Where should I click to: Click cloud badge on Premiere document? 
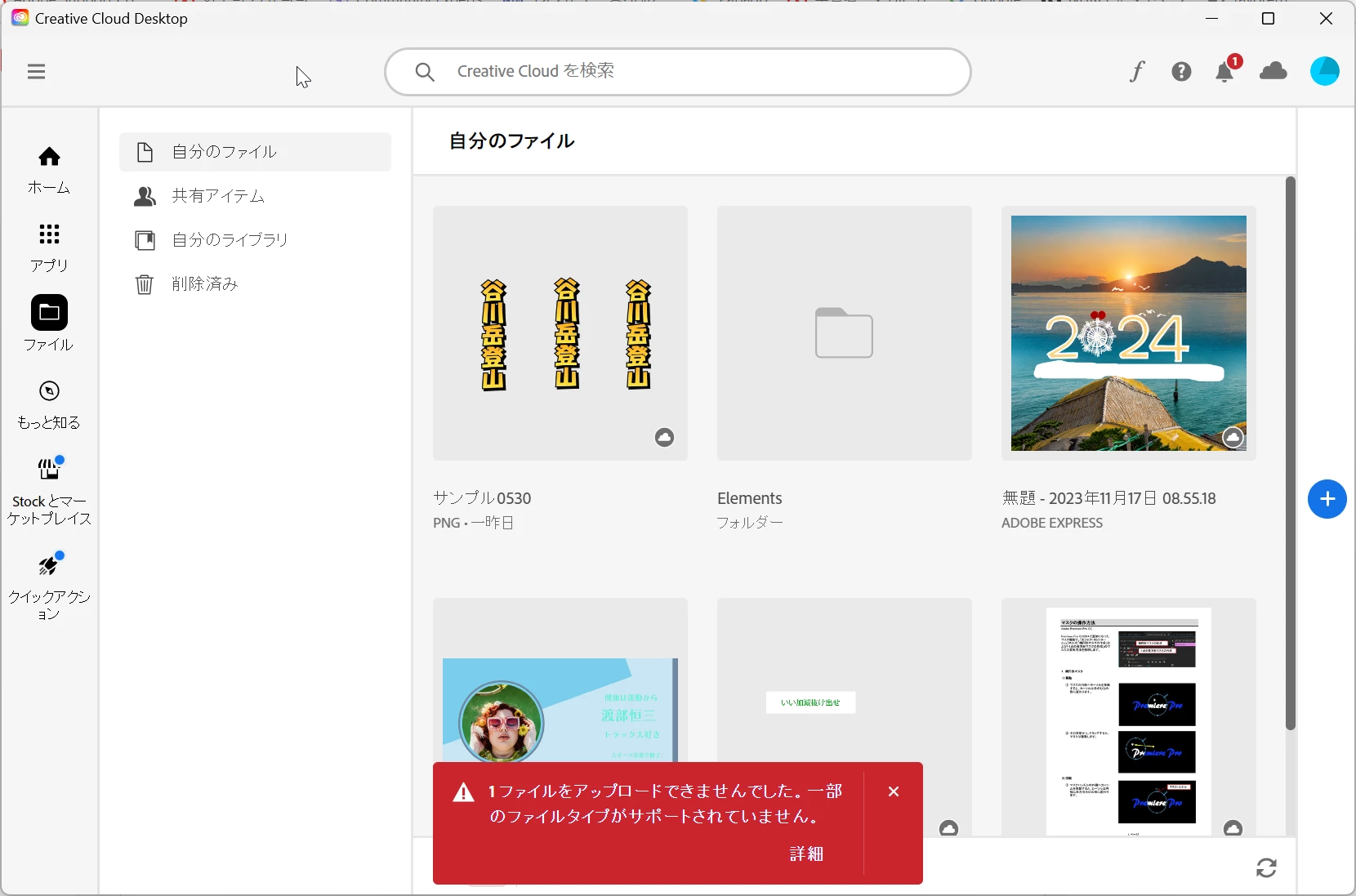coord(1233,828)
